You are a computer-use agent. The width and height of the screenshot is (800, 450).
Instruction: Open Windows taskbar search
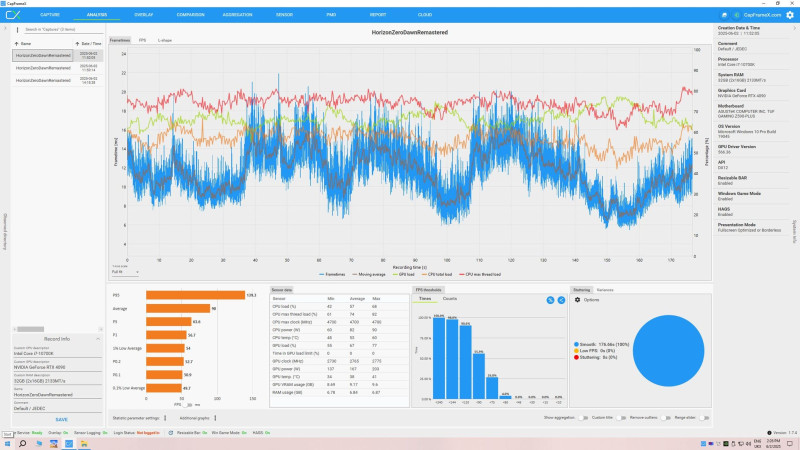coord(22,444)
